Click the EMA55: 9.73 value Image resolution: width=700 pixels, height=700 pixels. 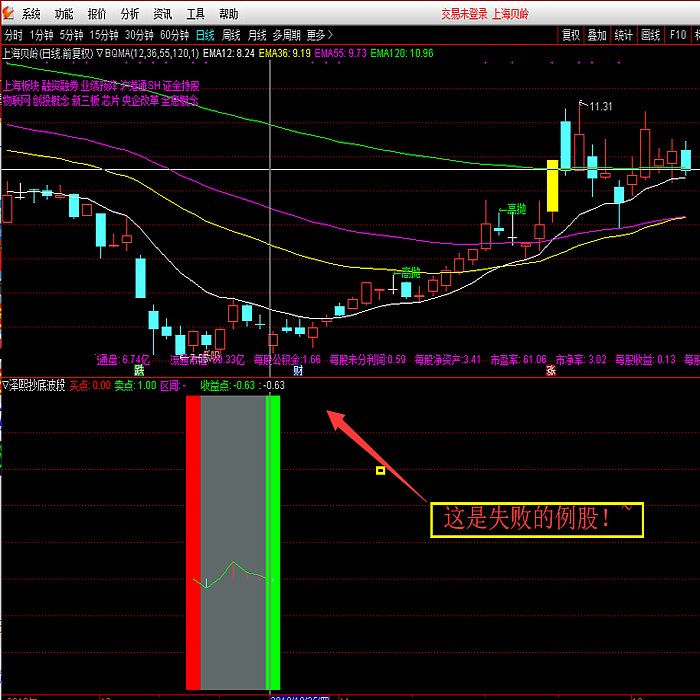click(x=341, y=54)
